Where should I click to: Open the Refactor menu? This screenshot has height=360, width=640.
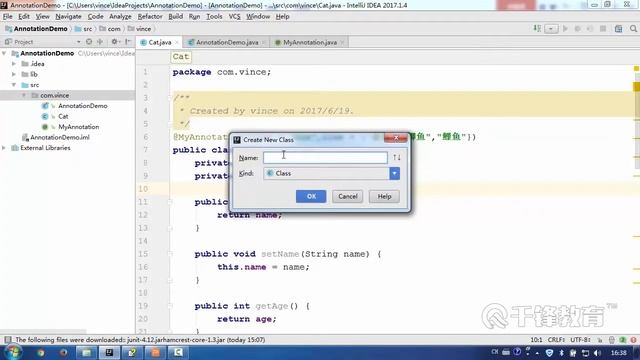[150, 17]
